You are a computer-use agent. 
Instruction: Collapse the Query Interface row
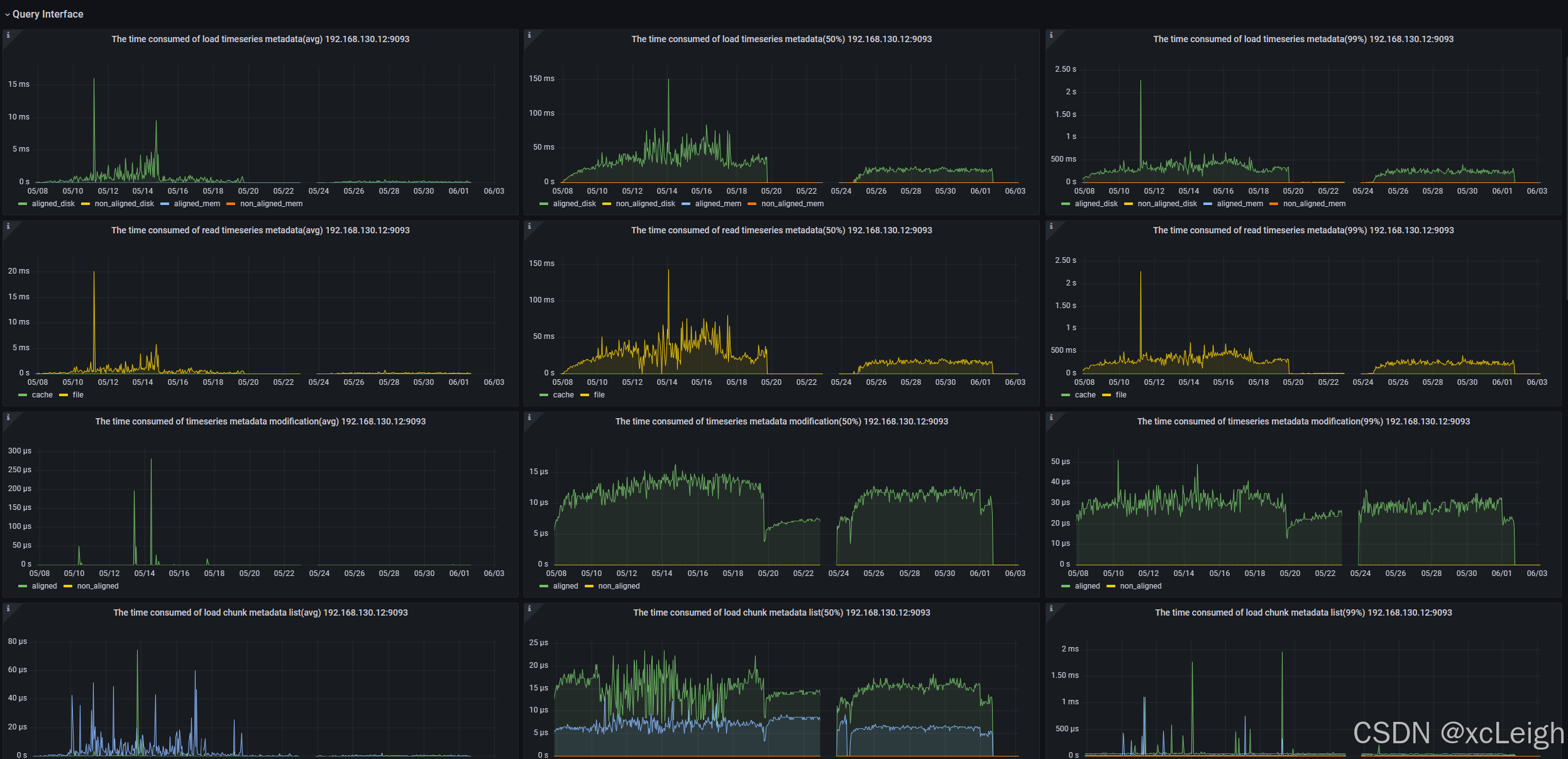(x=44, y=14)
